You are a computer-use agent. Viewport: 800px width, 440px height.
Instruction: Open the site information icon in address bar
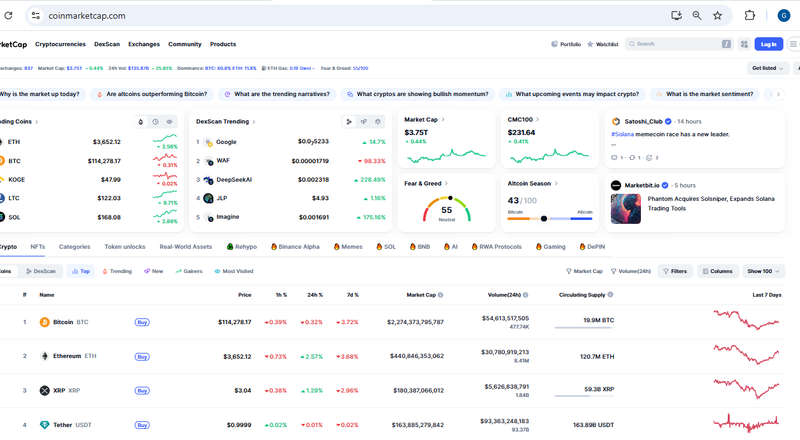(36, 16)
